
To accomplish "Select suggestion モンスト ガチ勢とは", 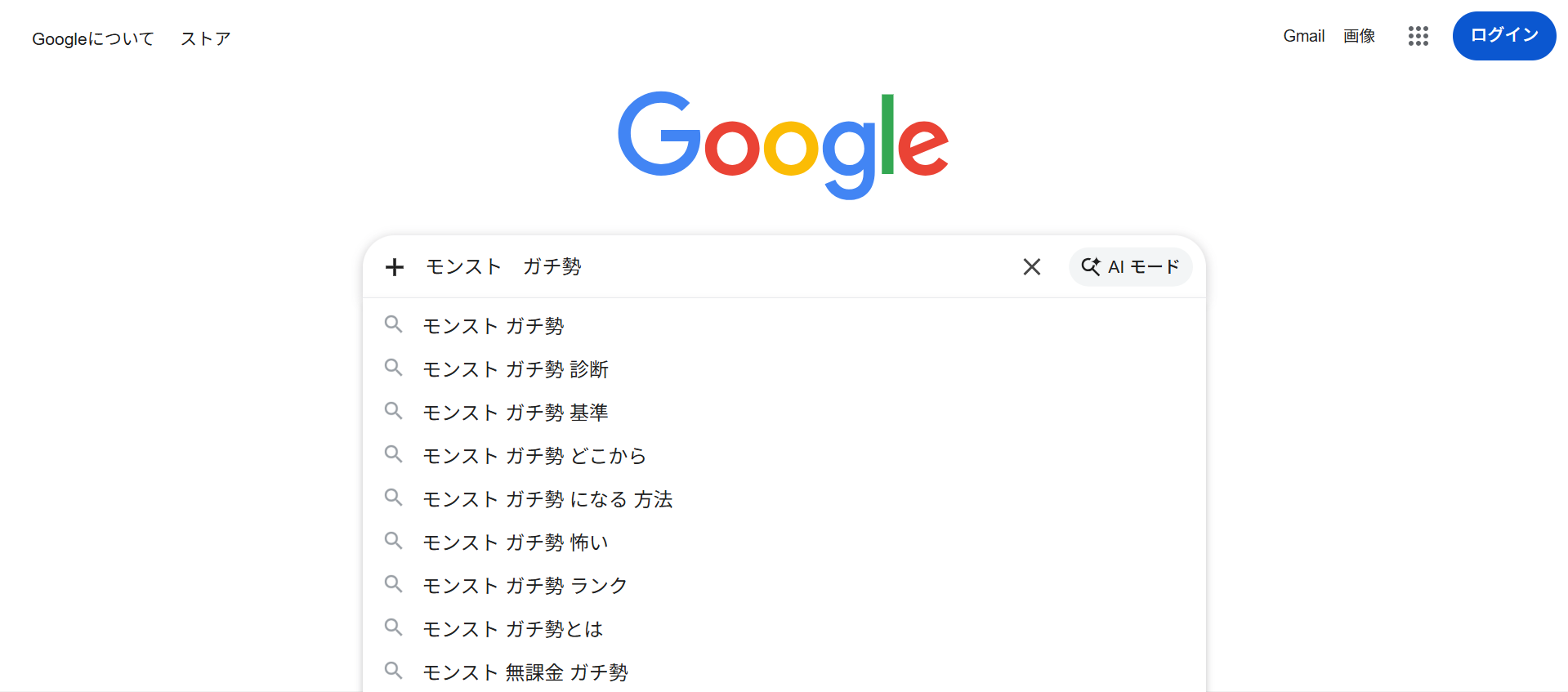I will [x=513, y=629].
